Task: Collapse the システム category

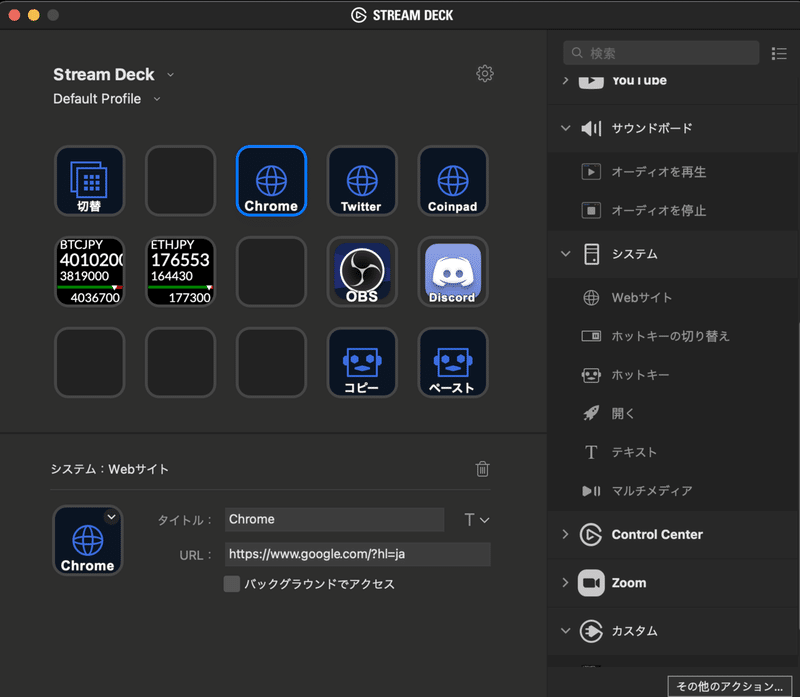Action: click(x=565, y=254)
